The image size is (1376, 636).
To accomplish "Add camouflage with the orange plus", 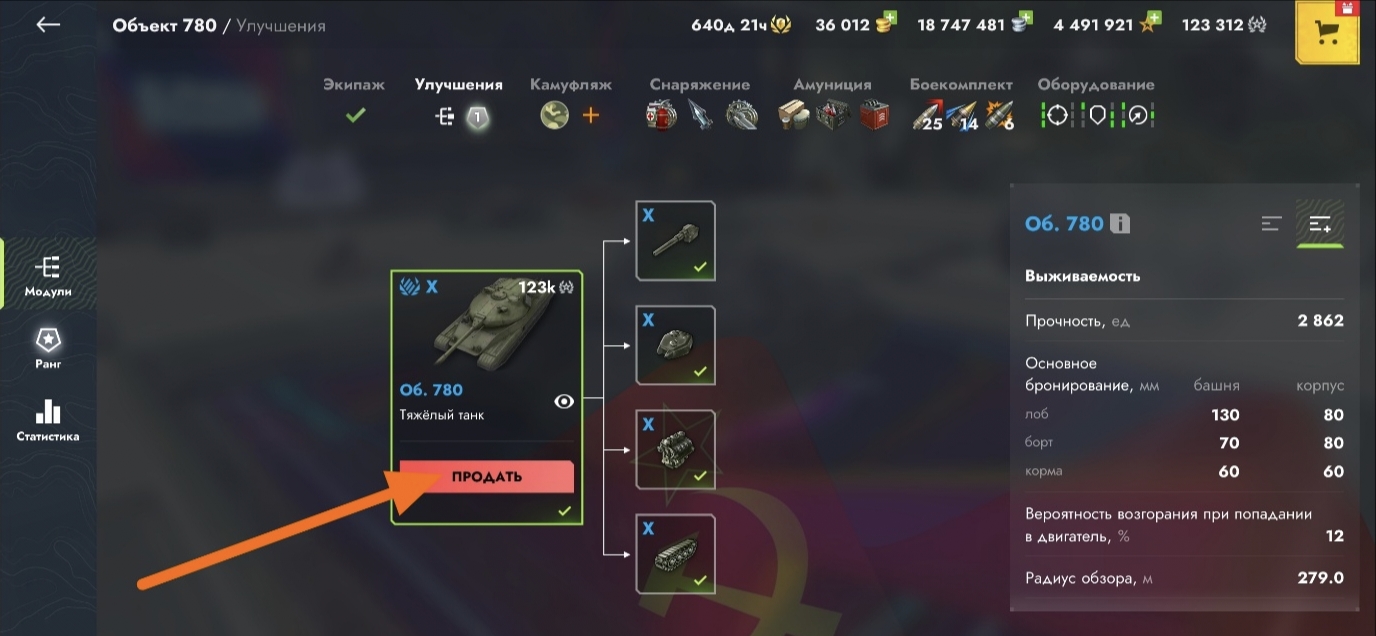I will pyautogui.click(x=591, y=115).
